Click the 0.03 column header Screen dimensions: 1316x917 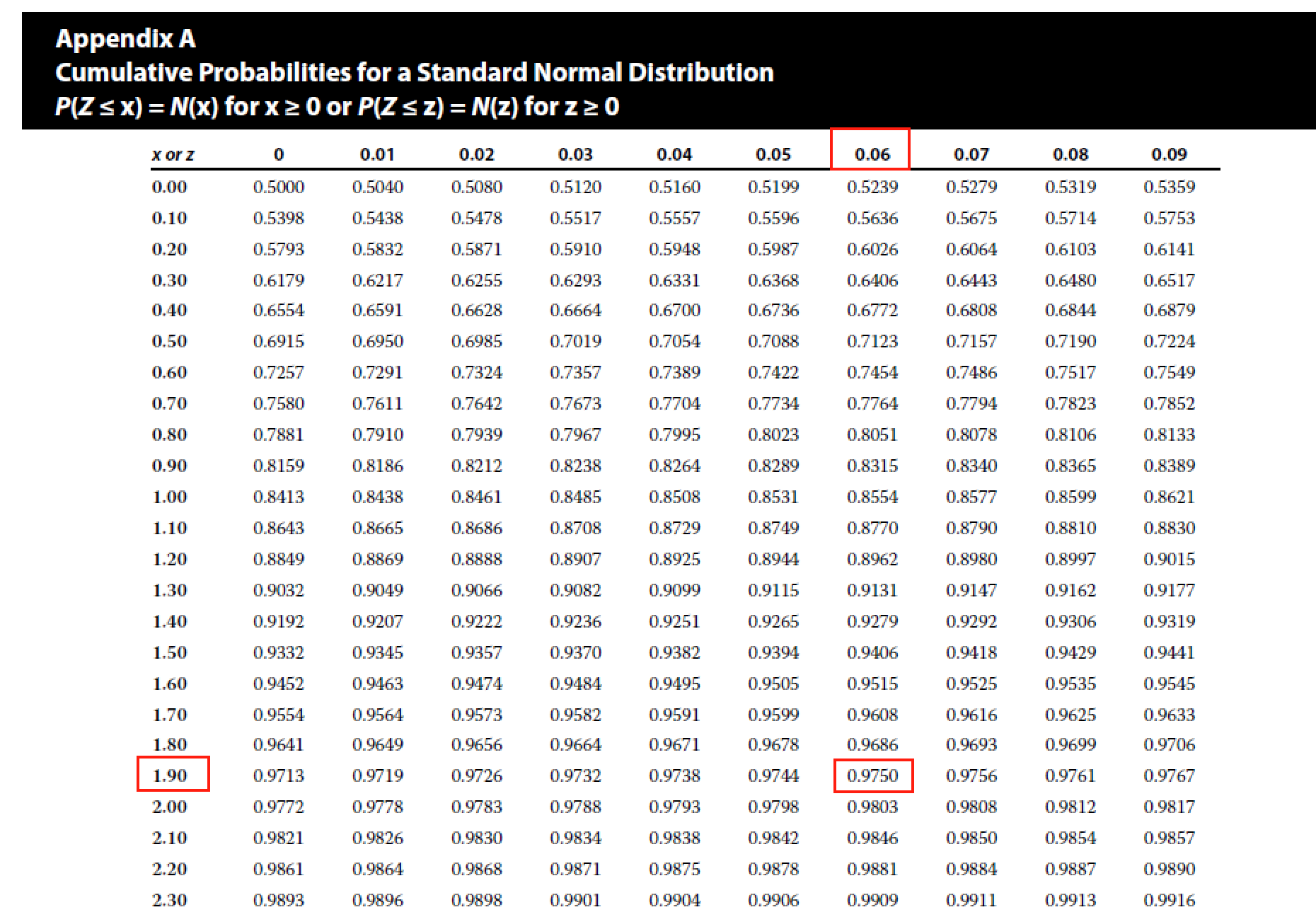575,154
